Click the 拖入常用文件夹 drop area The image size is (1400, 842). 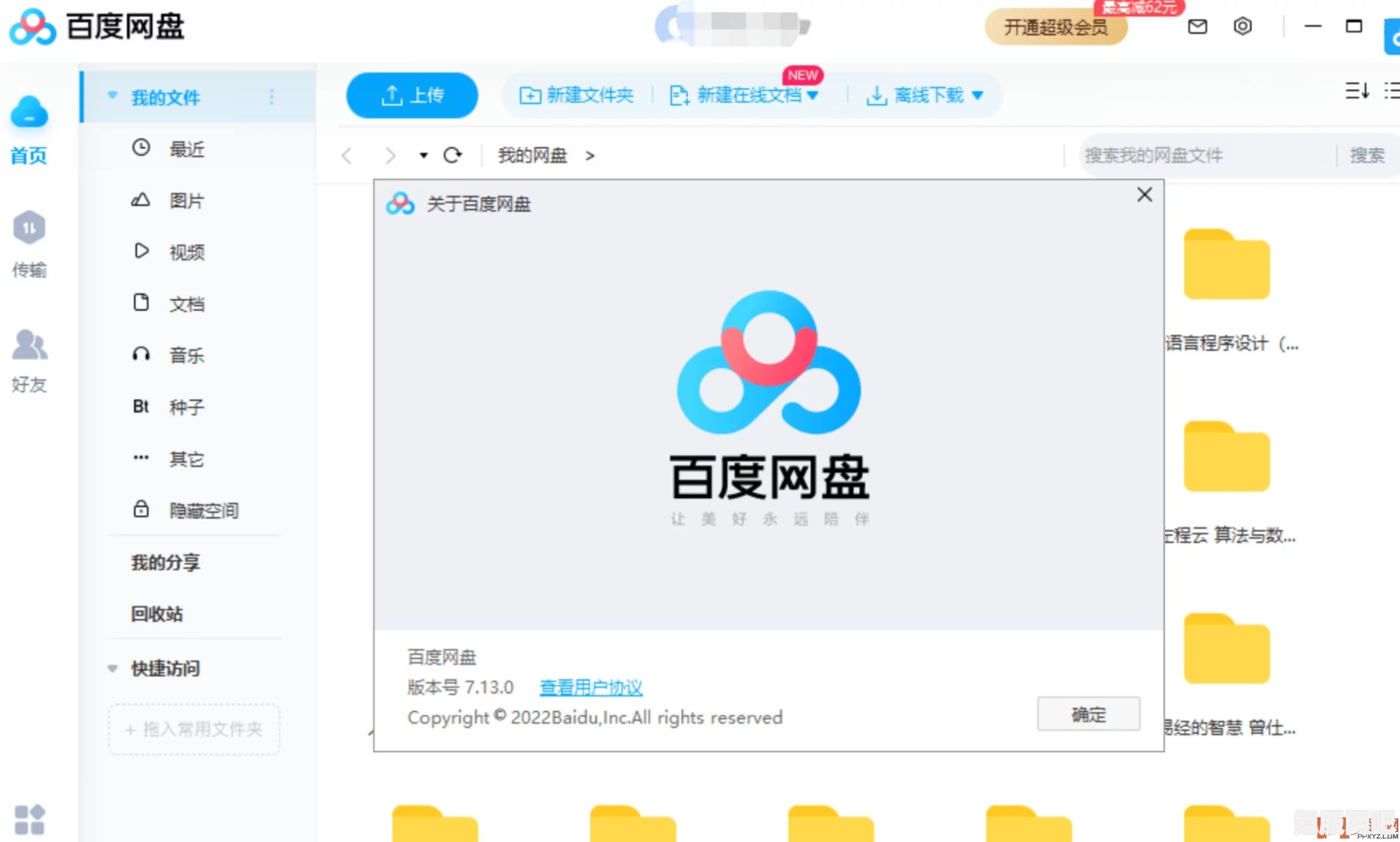194,729
